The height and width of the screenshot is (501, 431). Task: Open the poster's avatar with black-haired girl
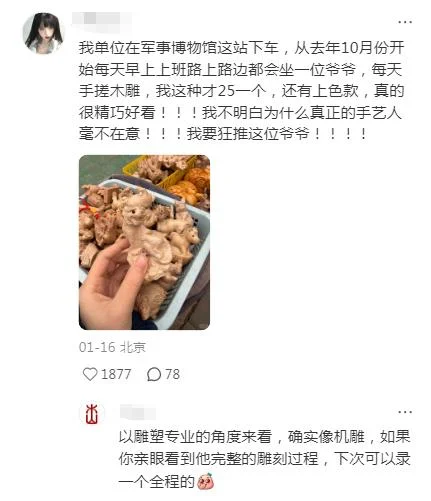(43, 33)
